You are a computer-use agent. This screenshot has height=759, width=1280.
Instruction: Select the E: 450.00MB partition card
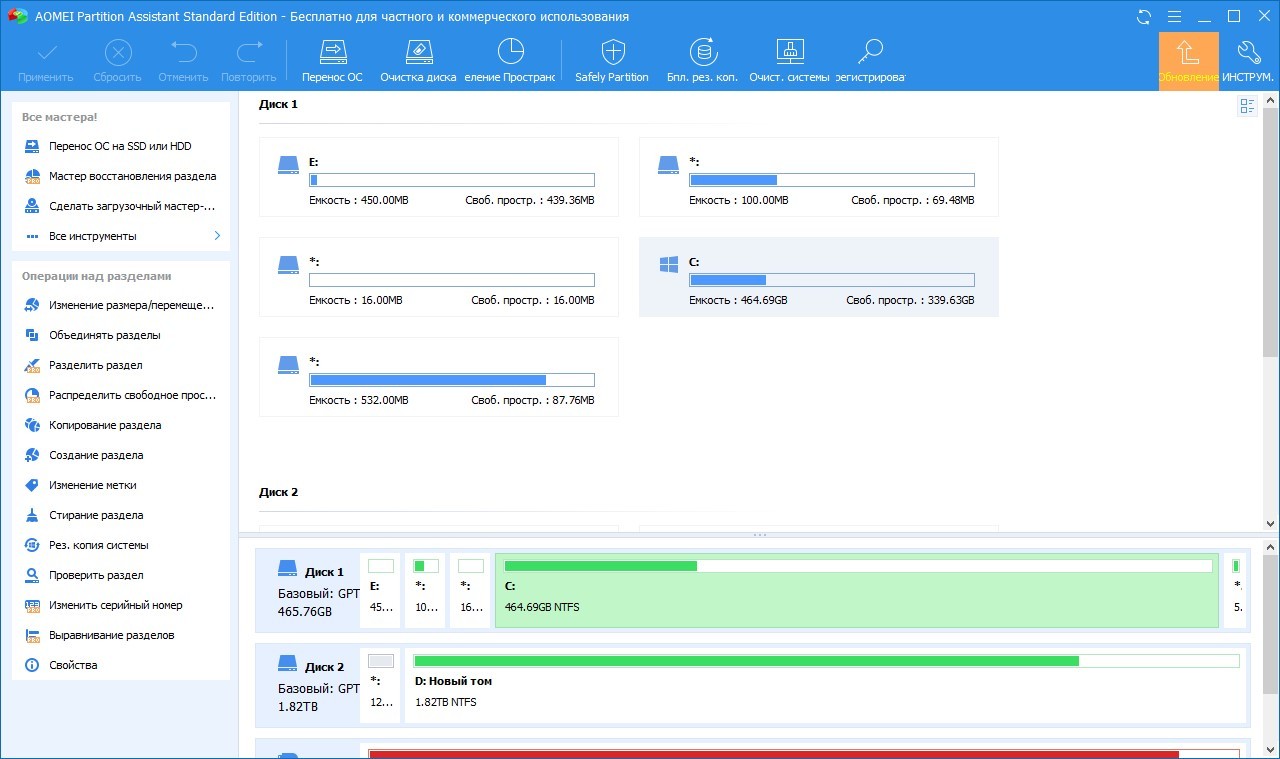pyautogui.click(x=438, y=177)
